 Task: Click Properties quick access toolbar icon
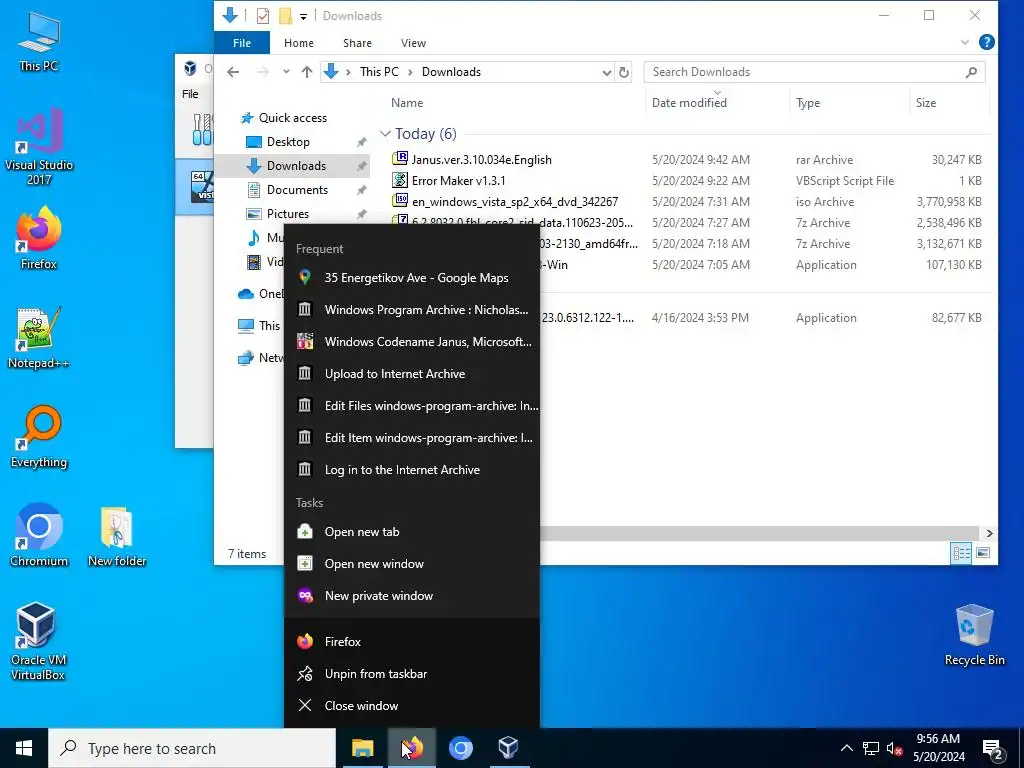click(263, 16)
